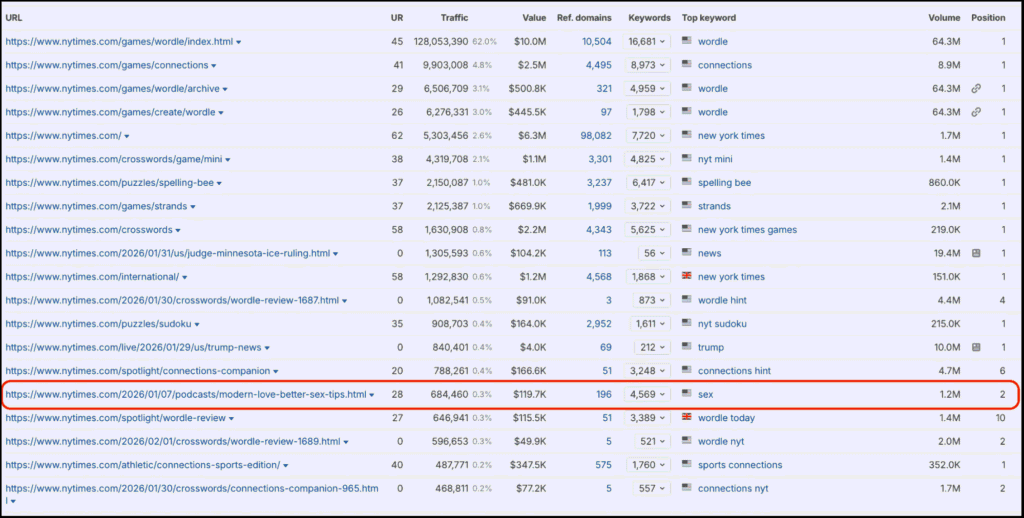Open the games/strands URL link
This screenshot has width=1024, height=518.
tap(96, 206)
